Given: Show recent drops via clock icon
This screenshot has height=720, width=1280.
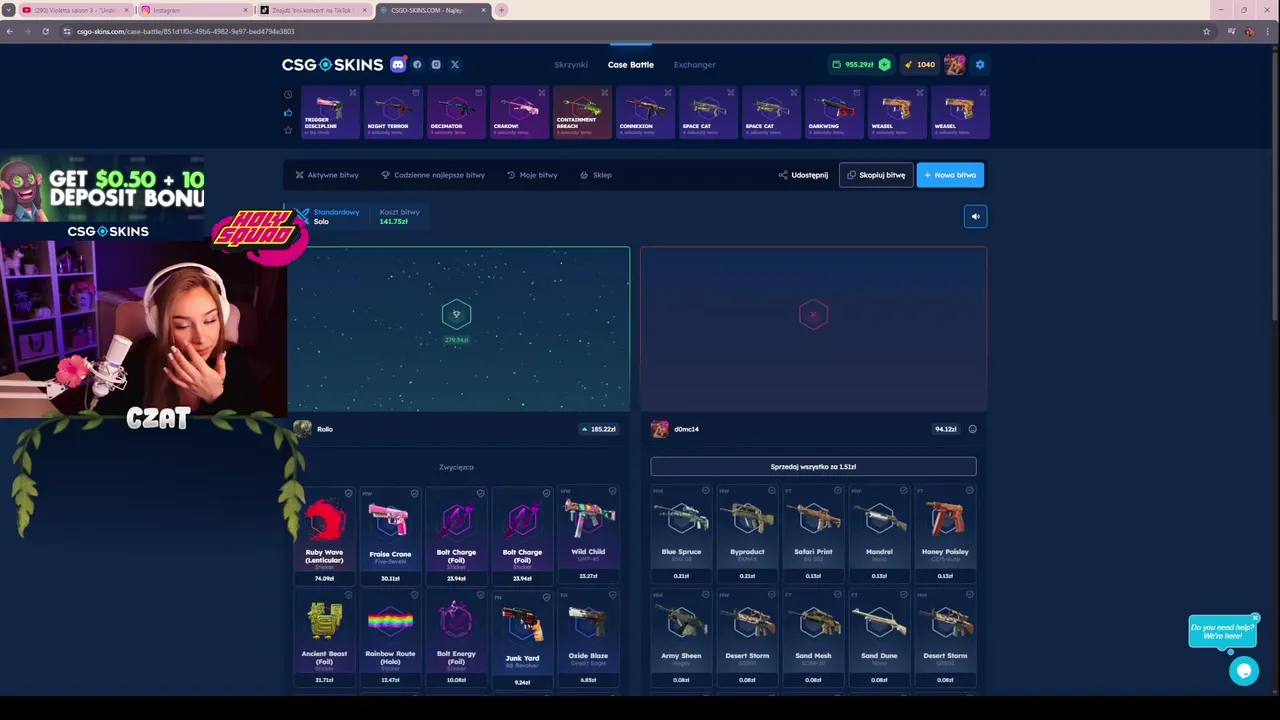Looking at the screenshot, I should tap(288, 95).
